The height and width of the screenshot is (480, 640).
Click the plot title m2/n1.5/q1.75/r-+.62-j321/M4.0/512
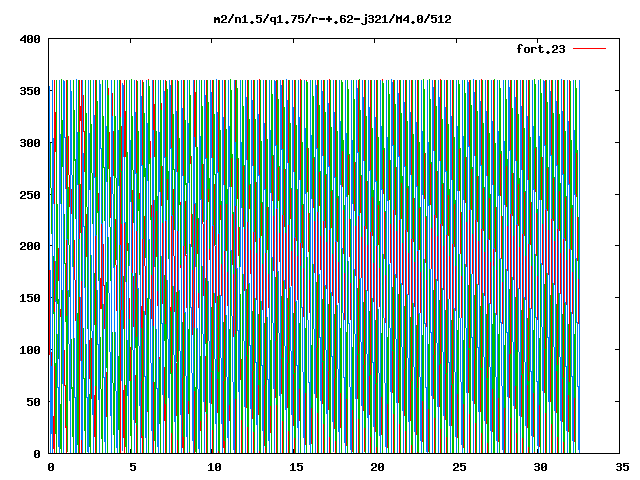point(333,19)
